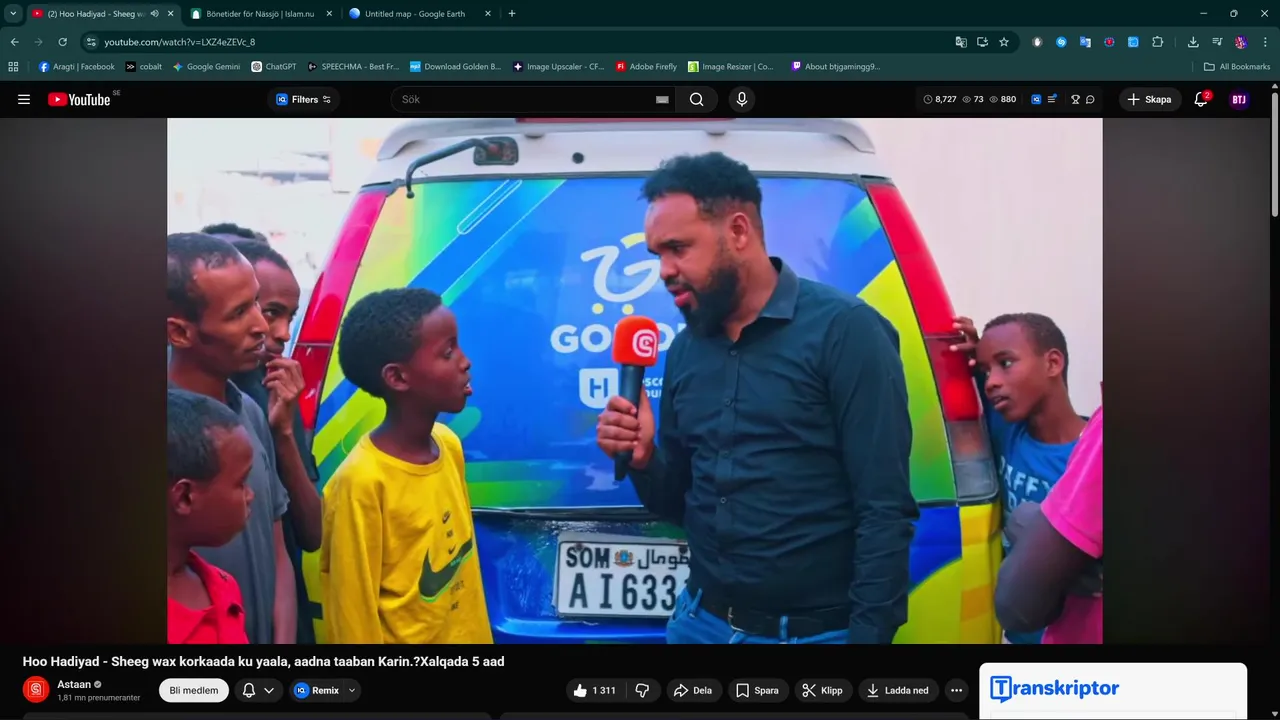This screenshot has height=720, width=1280.
Task: Open the Adobe Firefly bookmark
Action: (x=647, y=67)
